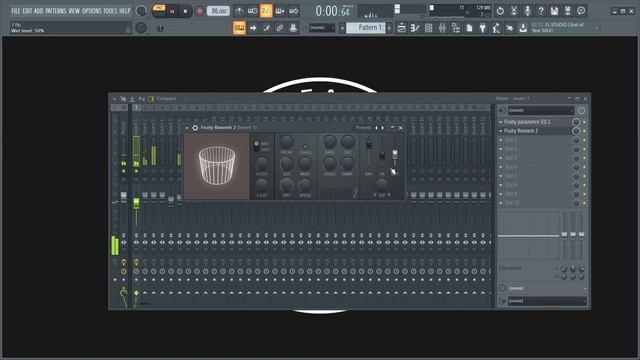Open the HELP menu

124,11
